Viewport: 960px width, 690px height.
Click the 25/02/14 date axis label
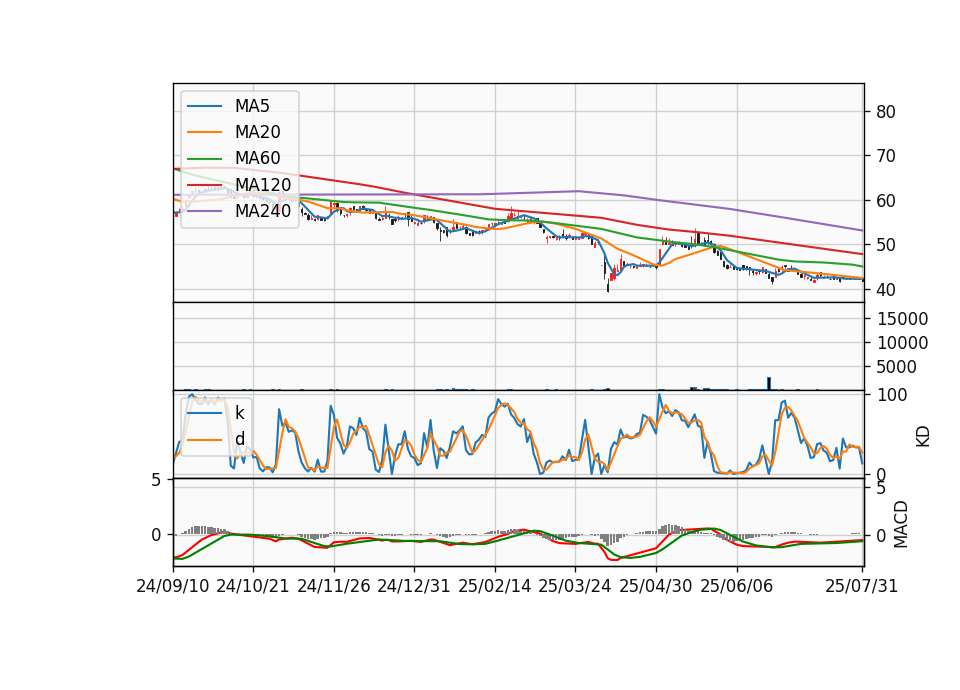(495, 587)
